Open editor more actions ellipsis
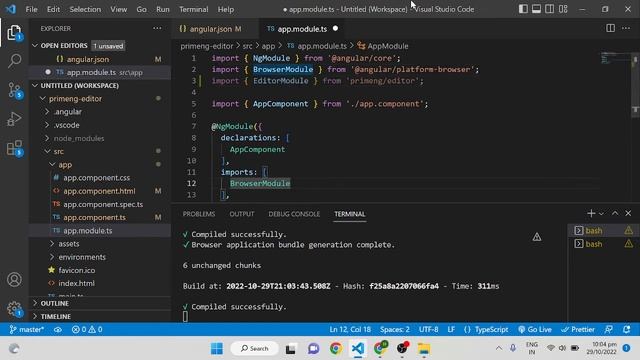640x360 pixels. pos(626,28)
